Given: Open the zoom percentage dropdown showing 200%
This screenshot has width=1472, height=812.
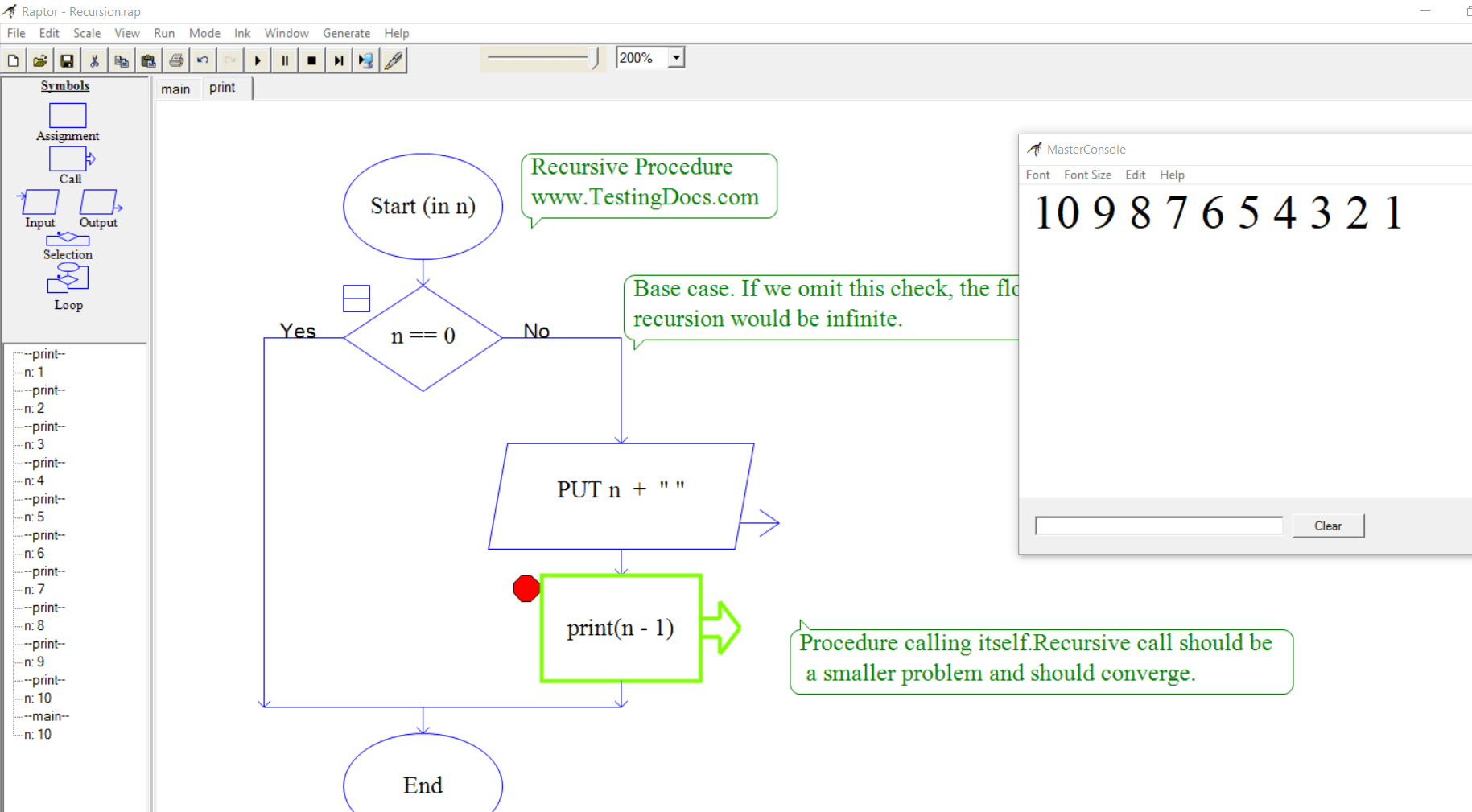Looking at the screenshot, I should click(674, 57).
